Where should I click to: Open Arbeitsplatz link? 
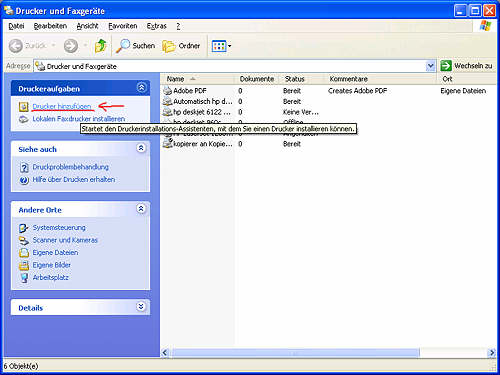coord(50,277)
